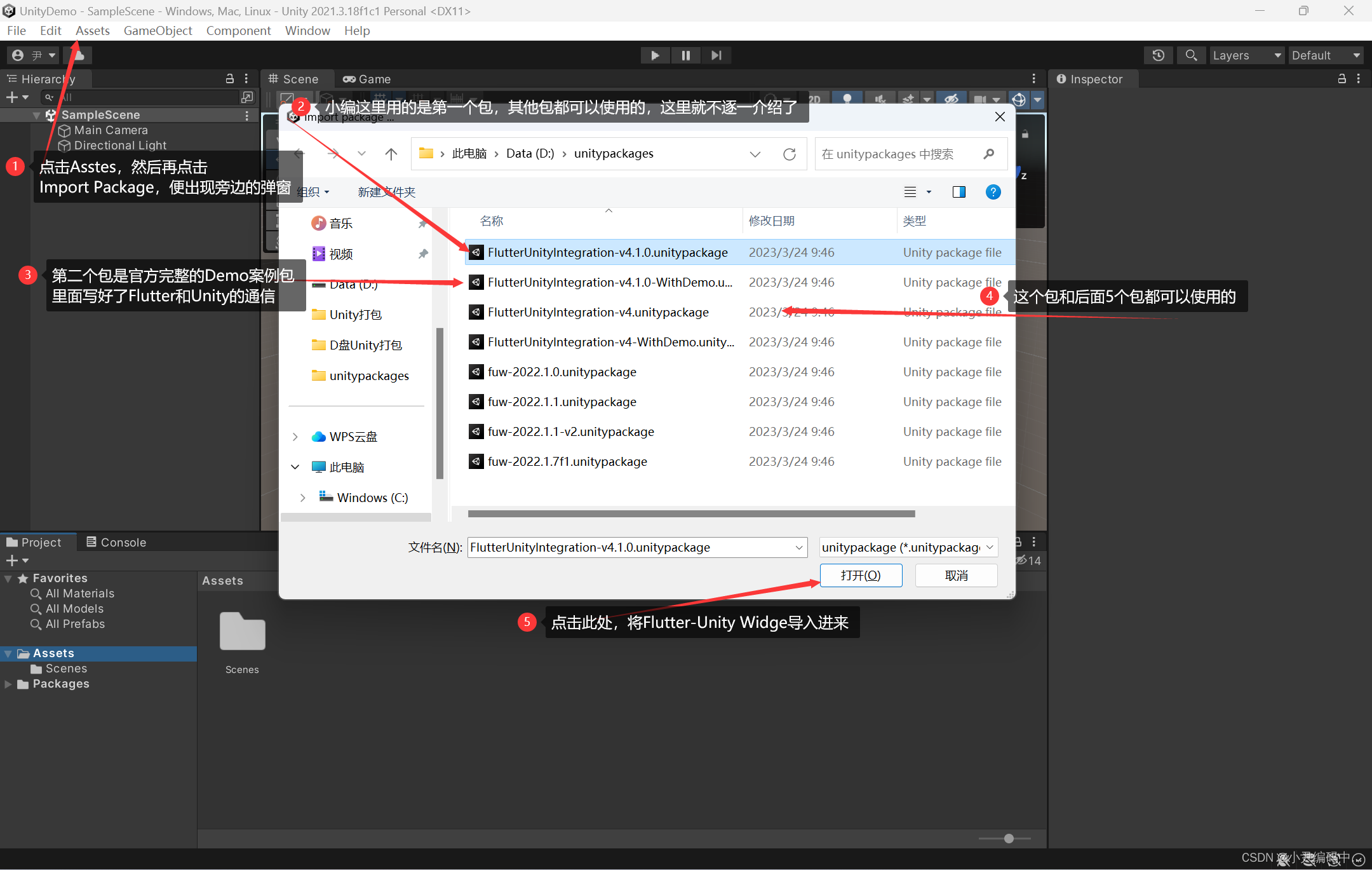Screen dimensions: 1372x870
Task: Toggle scene effects (skybox/fog) button
Action: (x=908, y=100)
